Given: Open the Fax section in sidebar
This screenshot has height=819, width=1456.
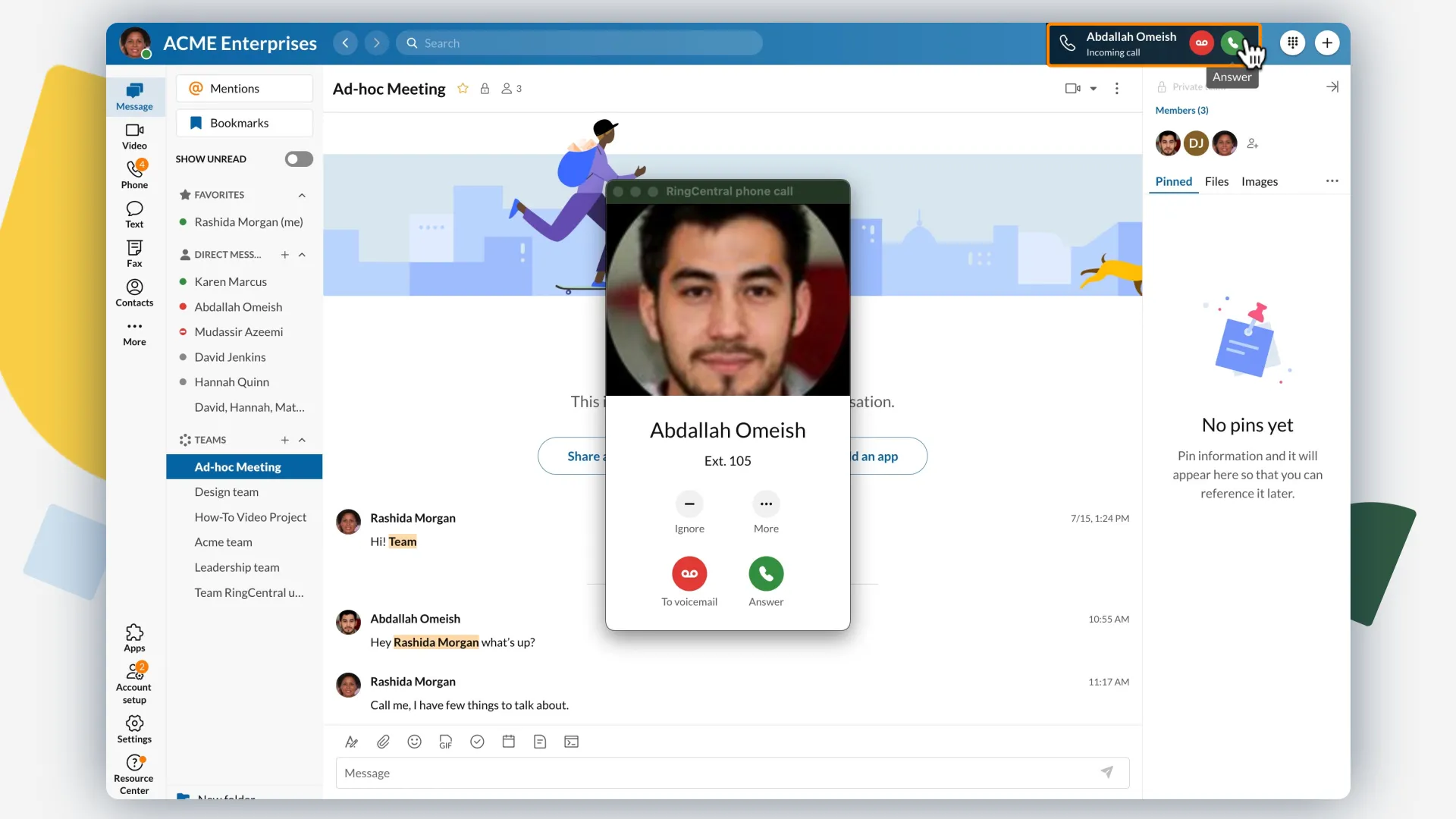Looking at the screenshot, I should click(x=134, y=253).
